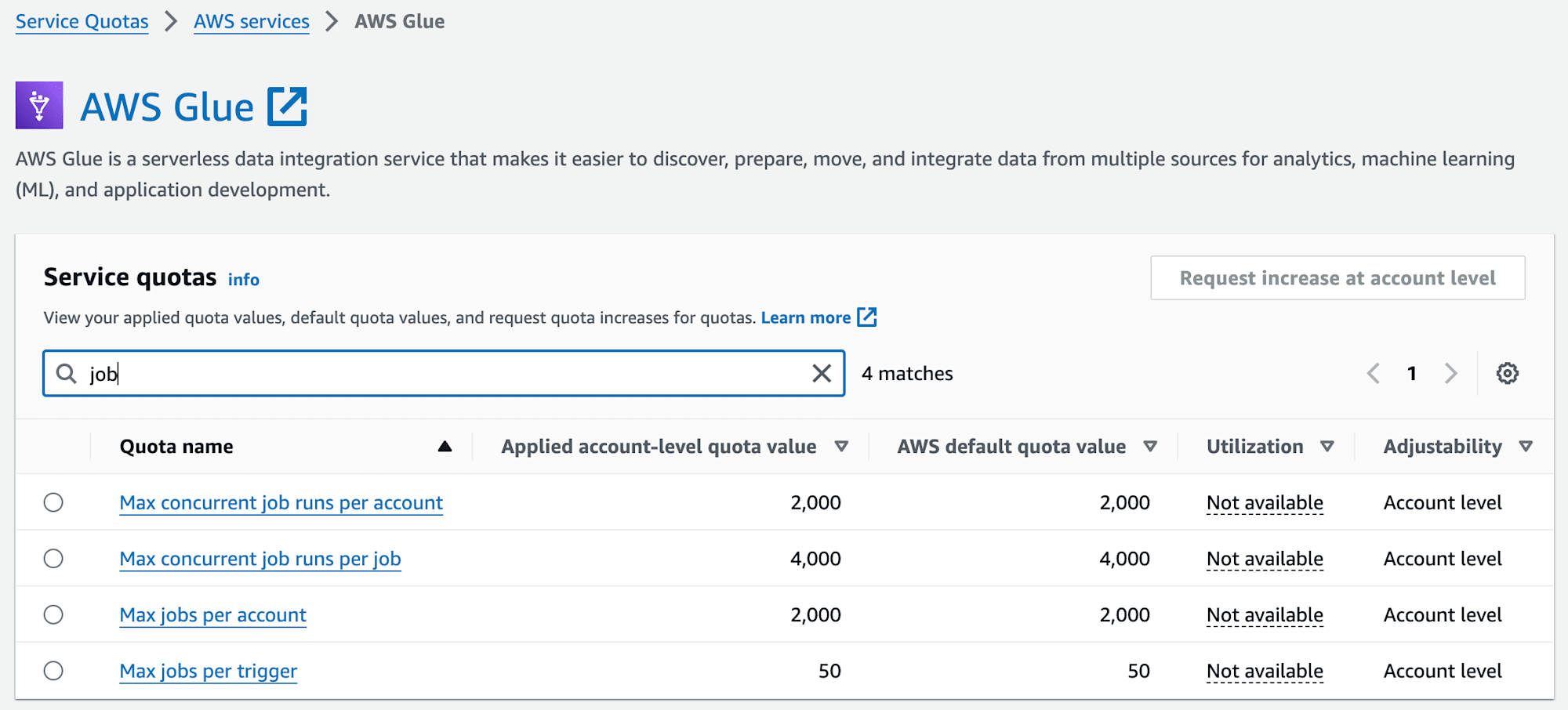The image size is (1568, 710).
Task: Click page number 1 in pagination
Action: [x=1412, y=373]
